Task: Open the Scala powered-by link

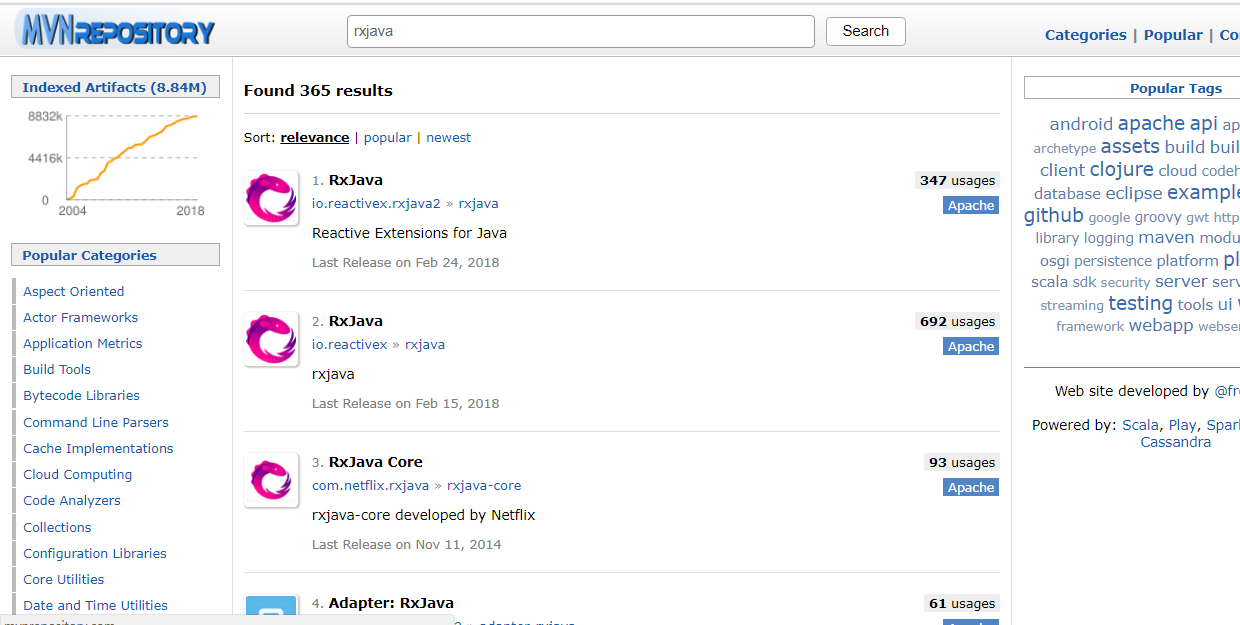Action: [x=1140, y=425]
